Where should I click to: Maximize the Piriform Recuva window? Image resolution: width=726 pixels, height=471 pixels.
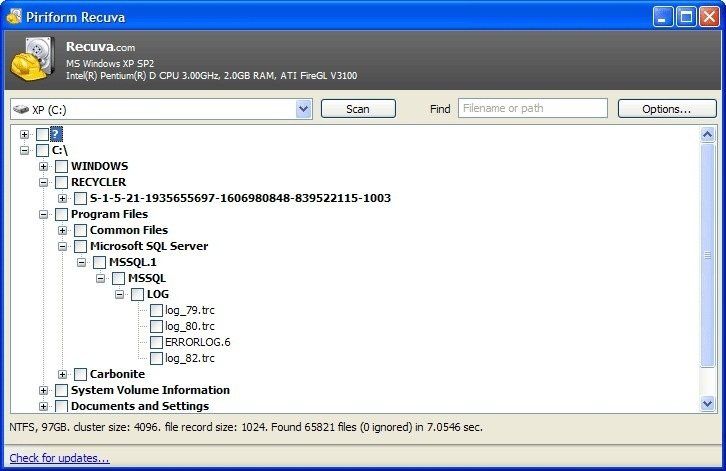(686, 17)
